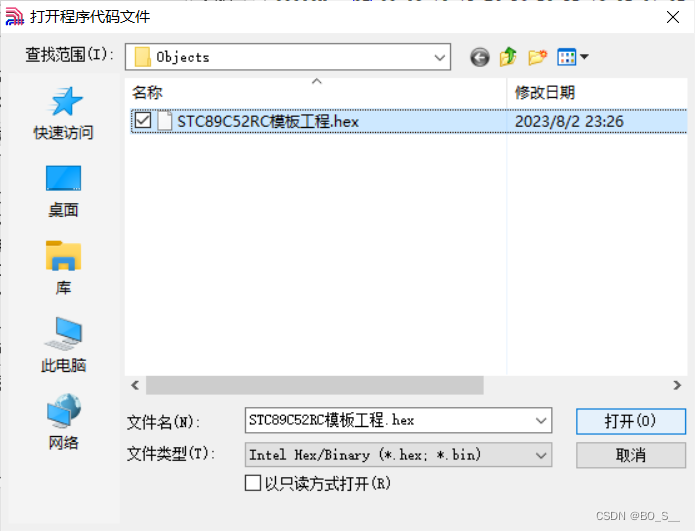Select This PC (此电脑) location

[63, 346]
